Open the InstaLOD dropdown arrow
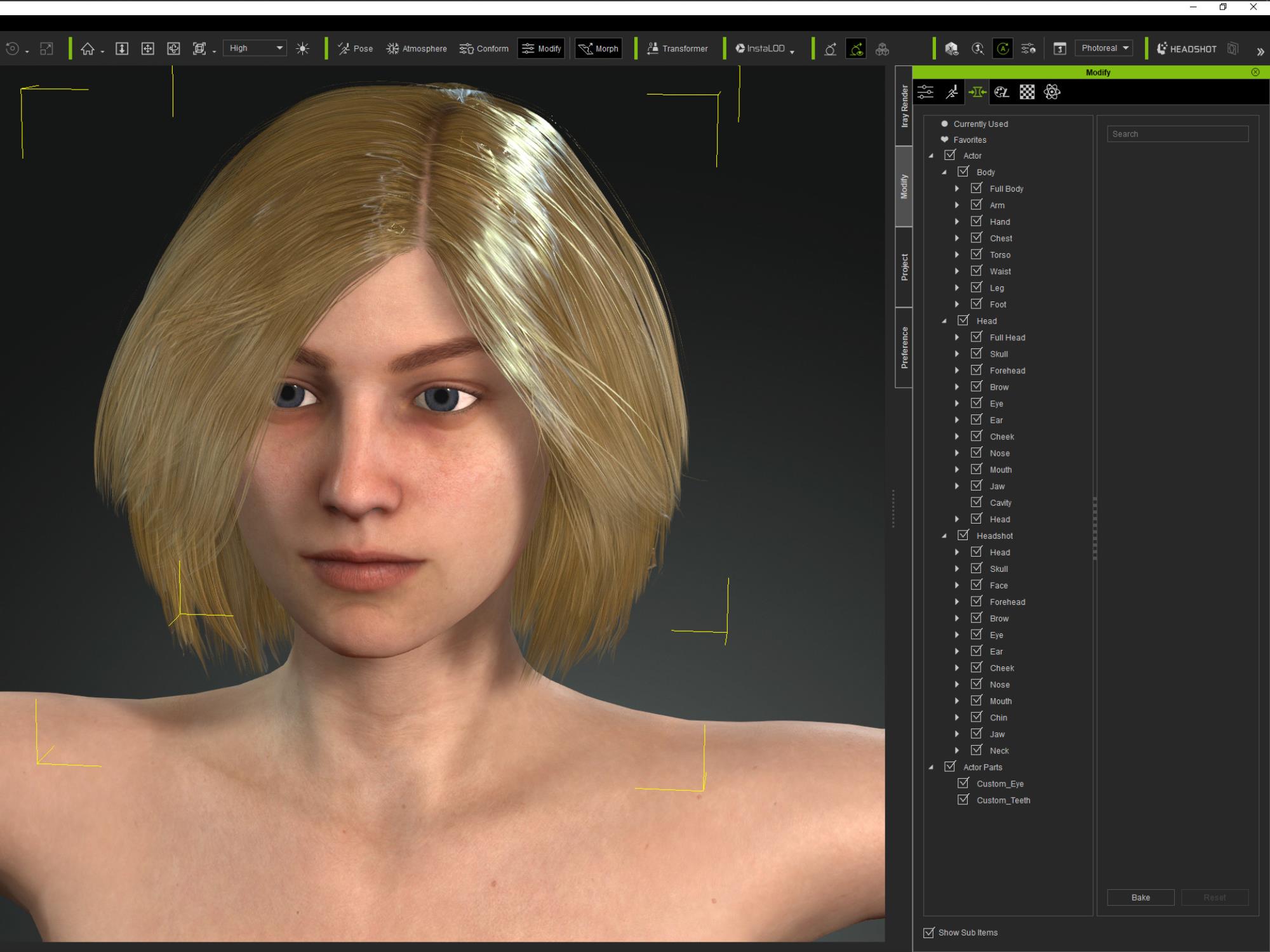Viewport: 1270px width, 952px height. (x=792, y=52)
